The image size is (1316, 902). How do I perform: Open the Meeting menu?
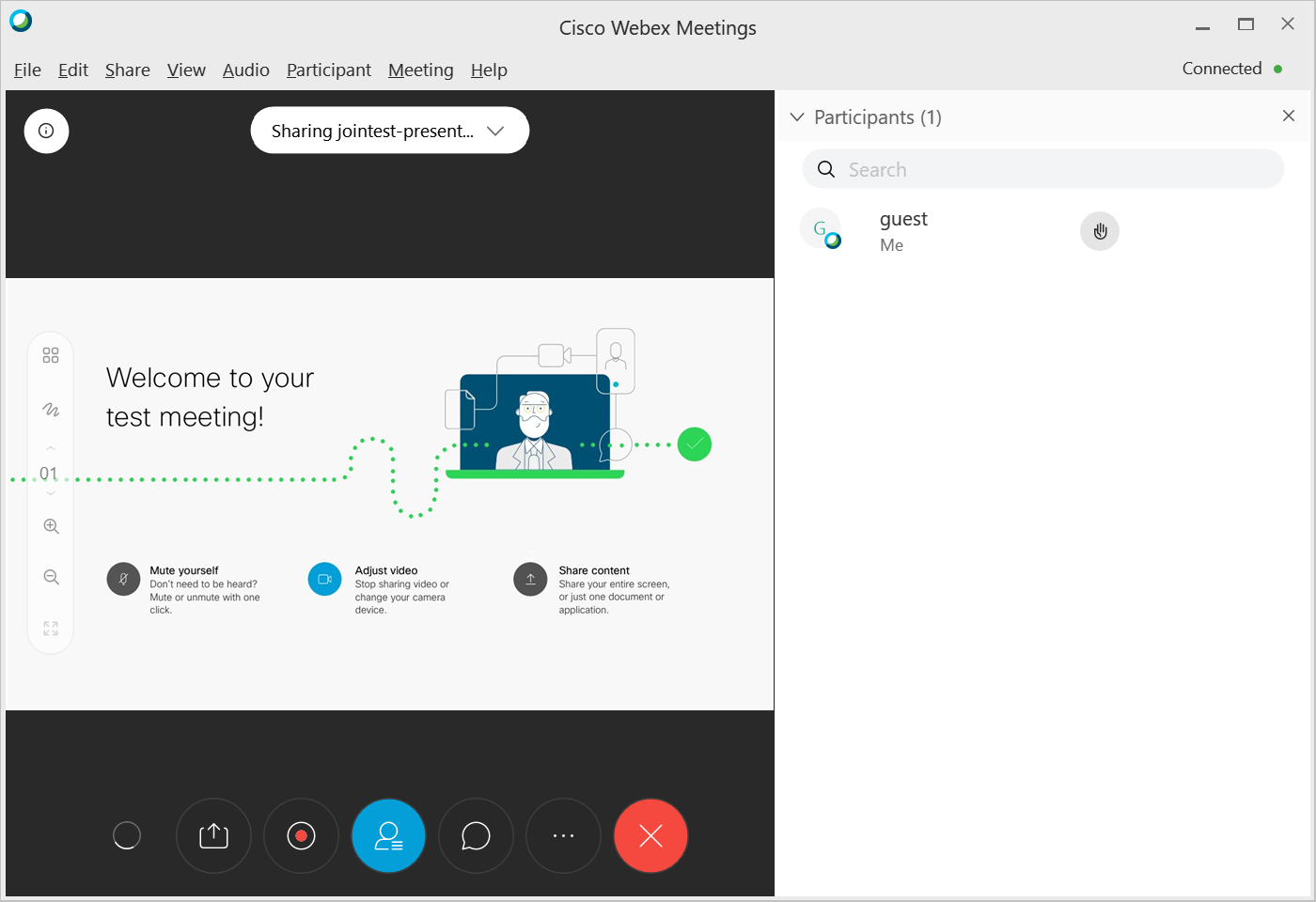(420, 70)
